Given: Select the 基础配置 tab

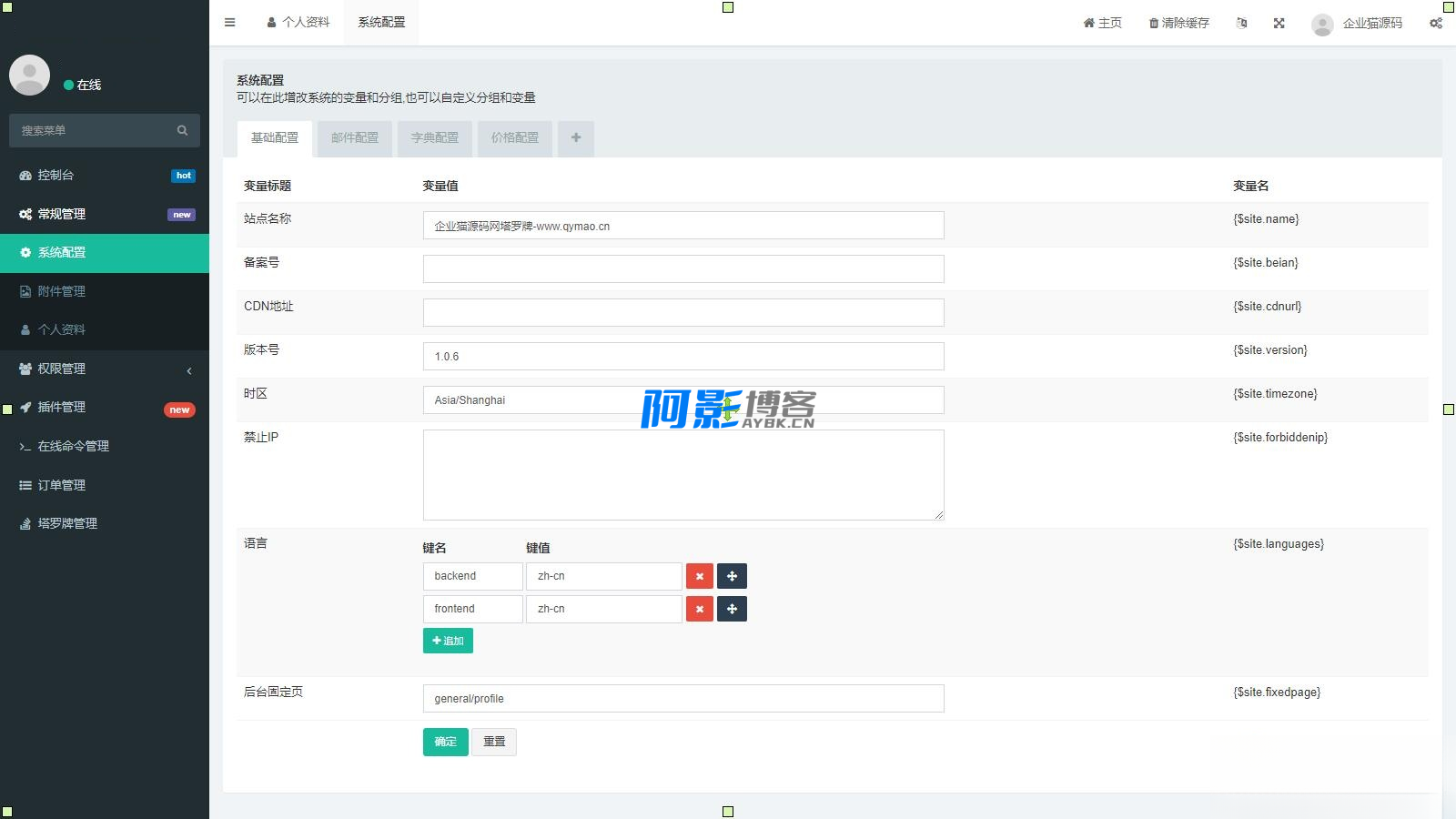Looking at the screenshot, I should pos(275,138).
